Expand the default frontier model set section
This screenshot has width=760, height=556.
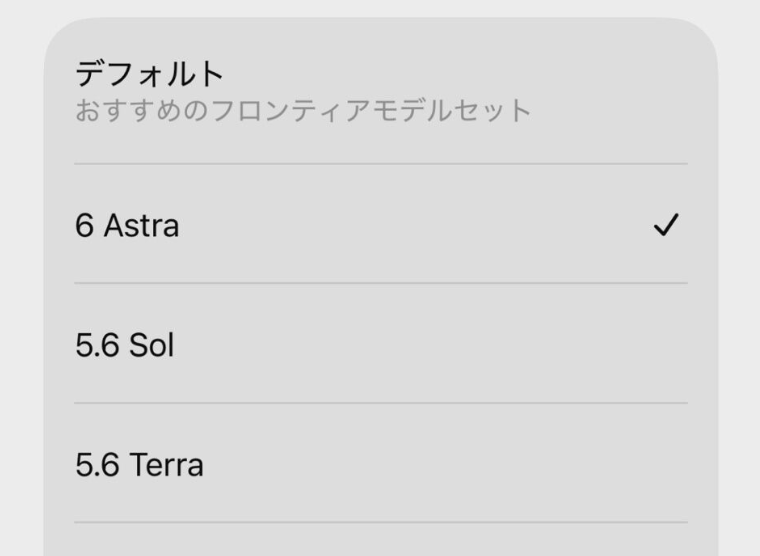click(381, 91)
